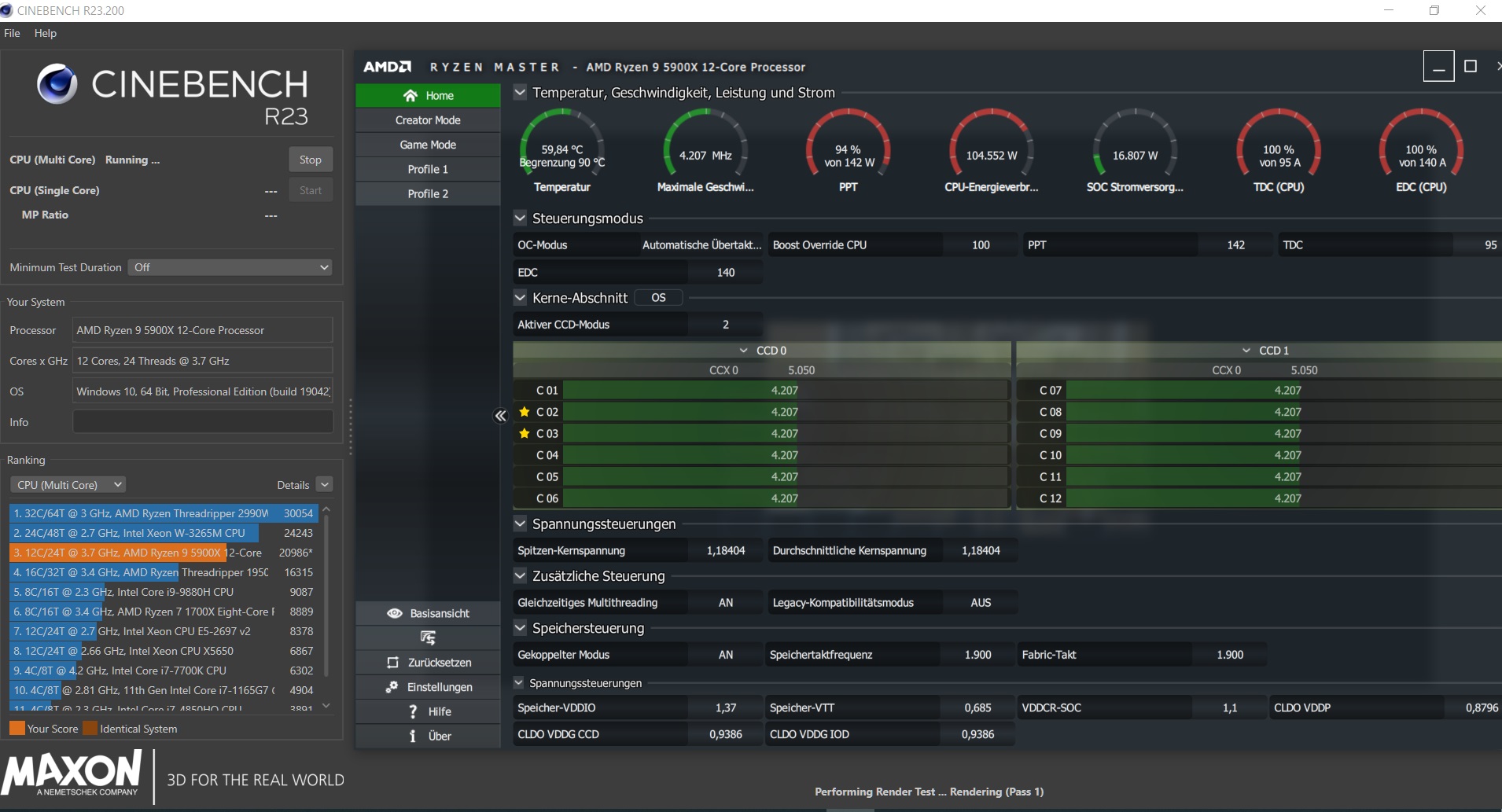Click ranking list scrollbar down arrow
Viewport: 1502px width, 812px height.
click(x=326, y=706)
